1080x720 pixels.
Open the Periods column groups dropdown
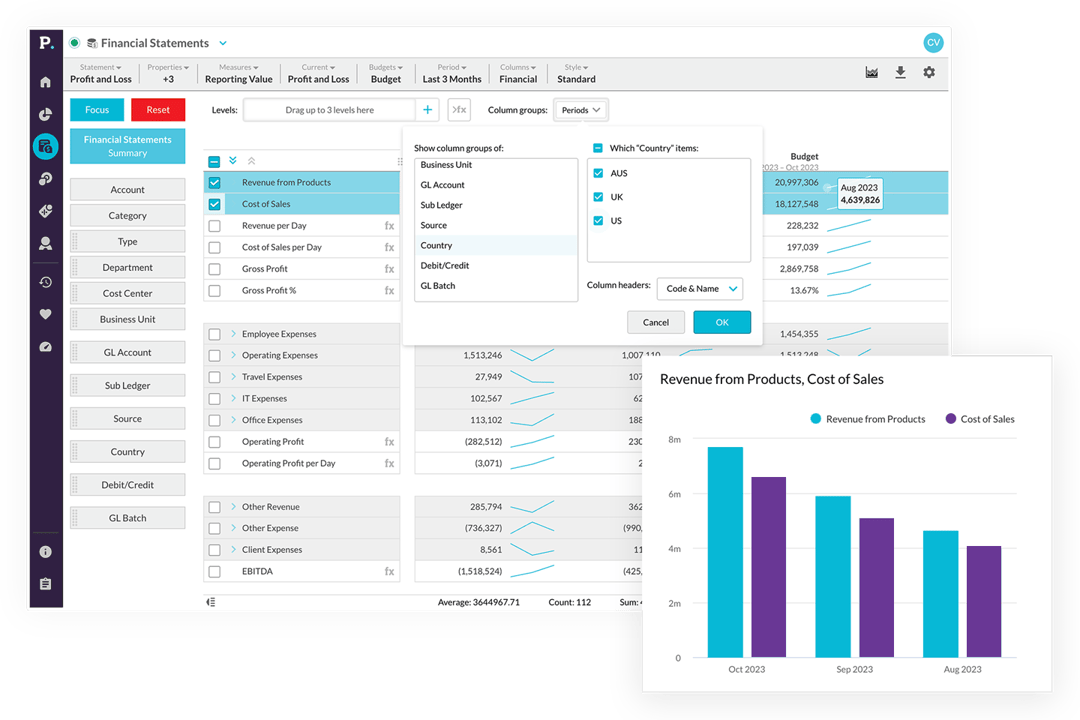tap(580, 110)
